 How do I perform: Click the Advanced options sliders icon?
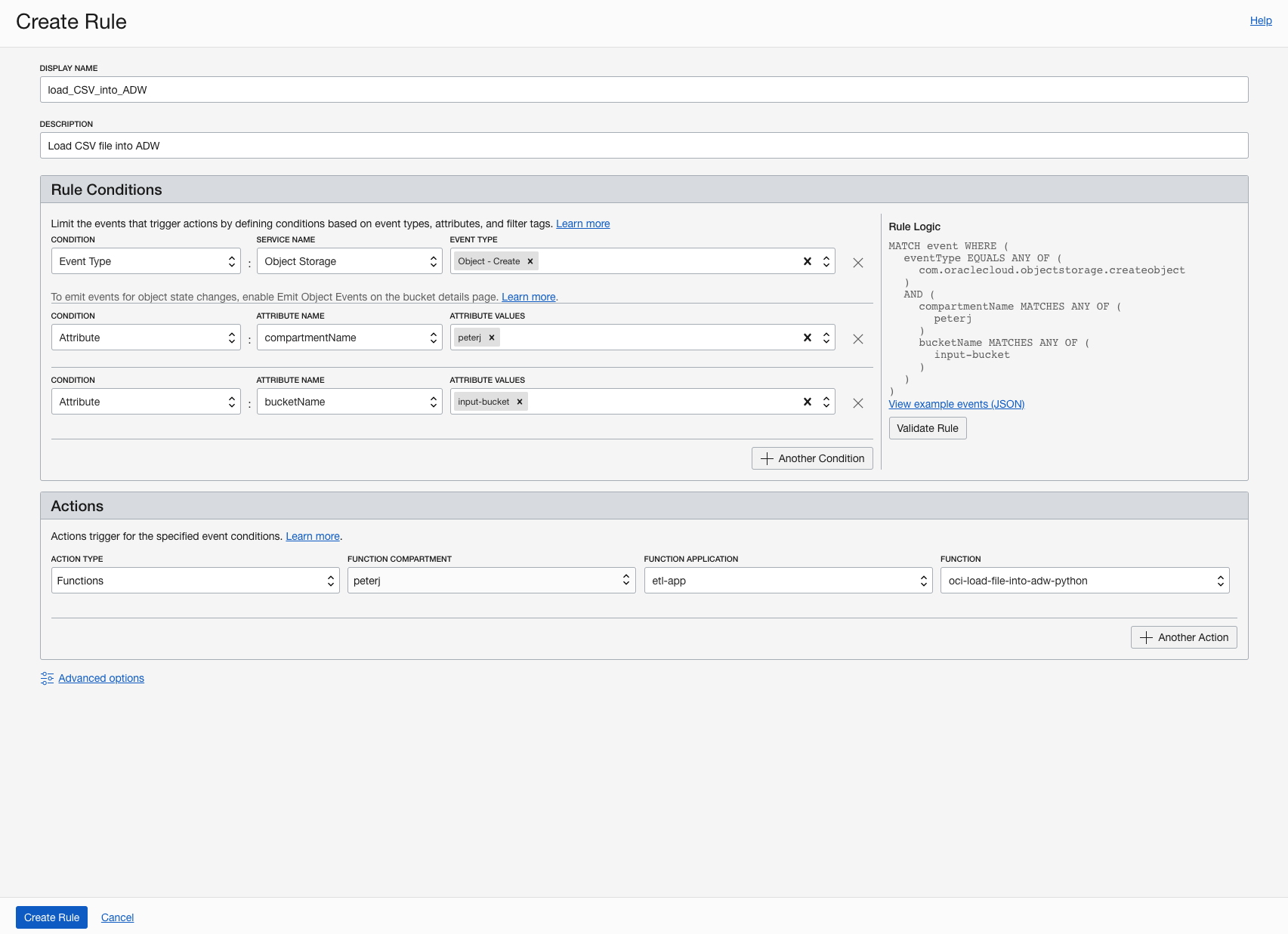pyautogui.click(x=47, y=678)
